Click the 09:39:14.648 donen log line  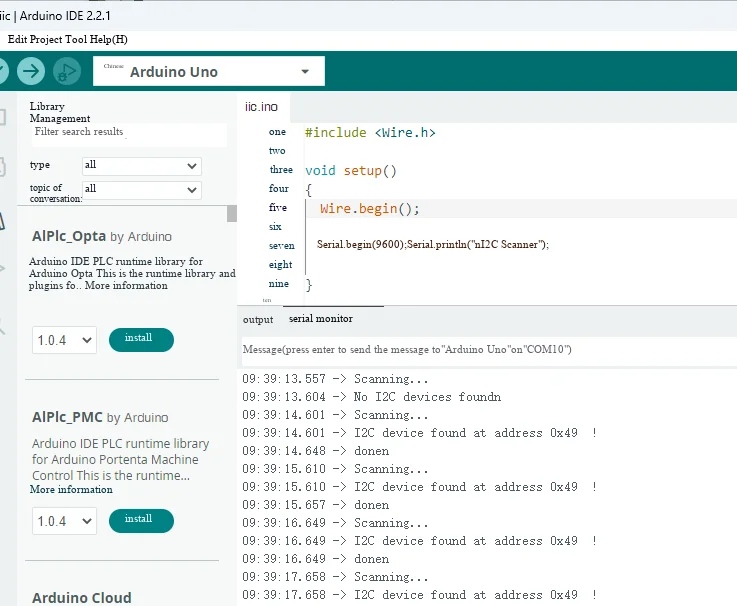pyautogui.click(x=316, y=451)
